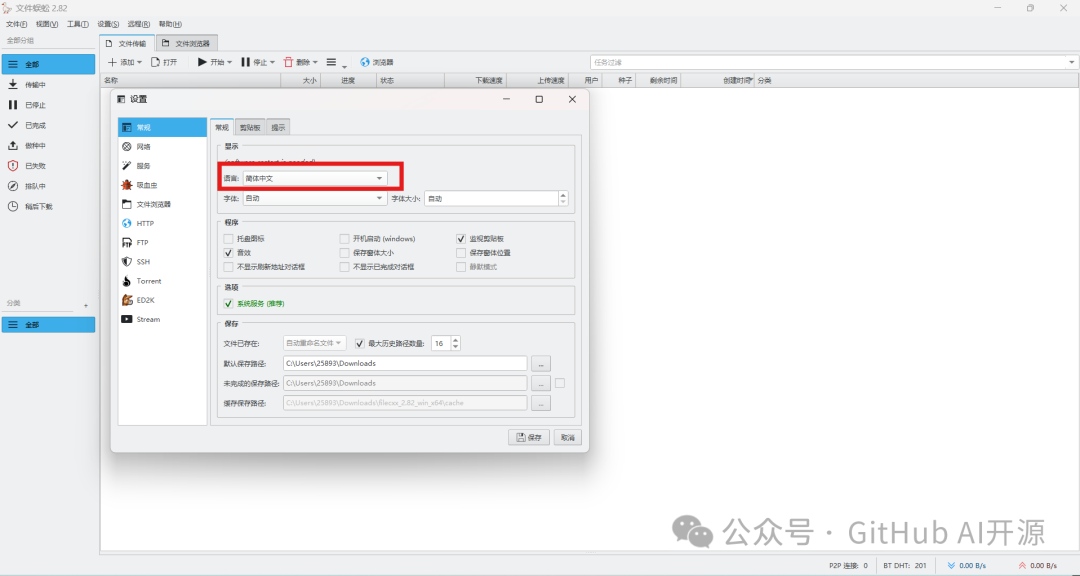
Task: Open the 语言 dropdown showing 简体中文
Action: pyautogui.click(x=315, y=178)
